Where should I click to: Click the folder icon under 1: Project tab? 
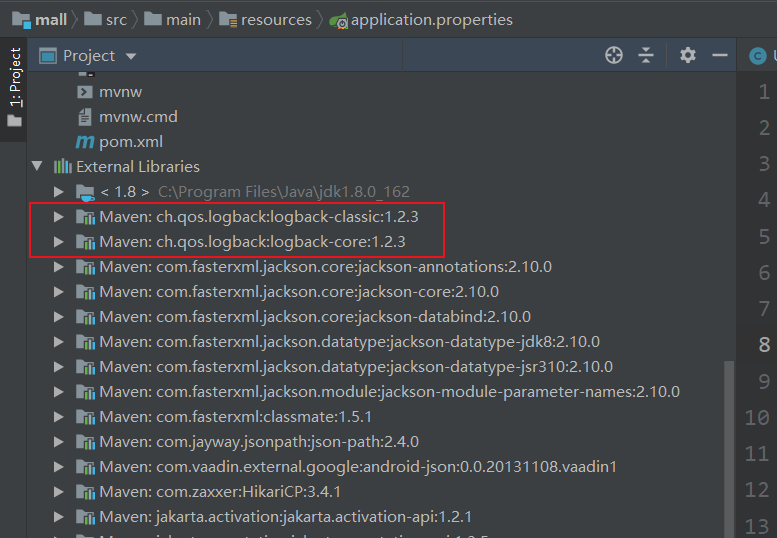(x=14, y=120)
